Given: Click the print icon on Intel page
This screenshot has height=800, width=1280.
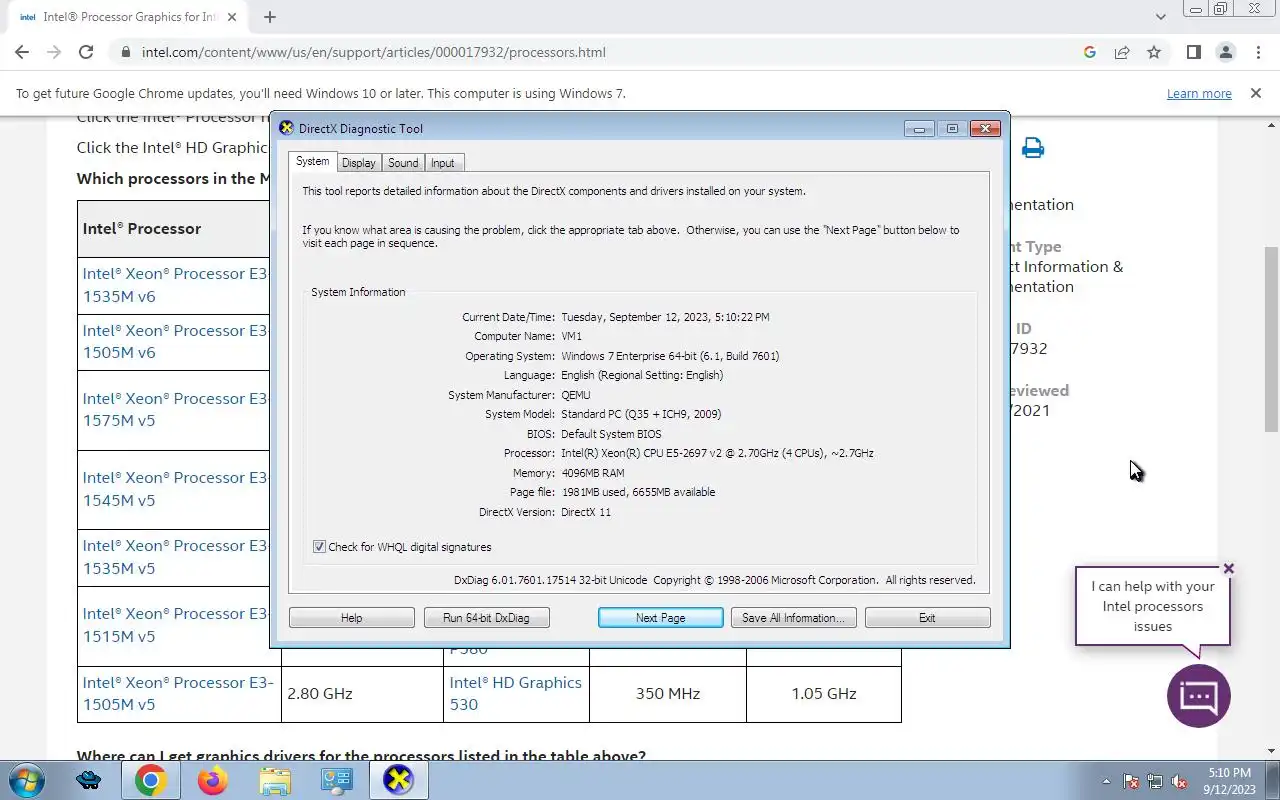Looking at the screenshot, I should pyautogui.click(x=1033, y=149).
